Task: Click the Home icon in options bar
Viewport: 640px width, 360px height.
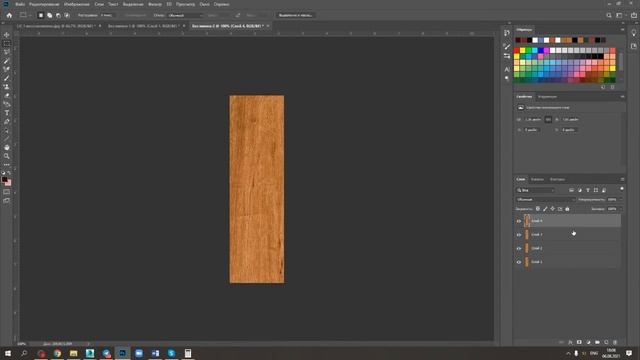Action: click(x=9, y=15)
